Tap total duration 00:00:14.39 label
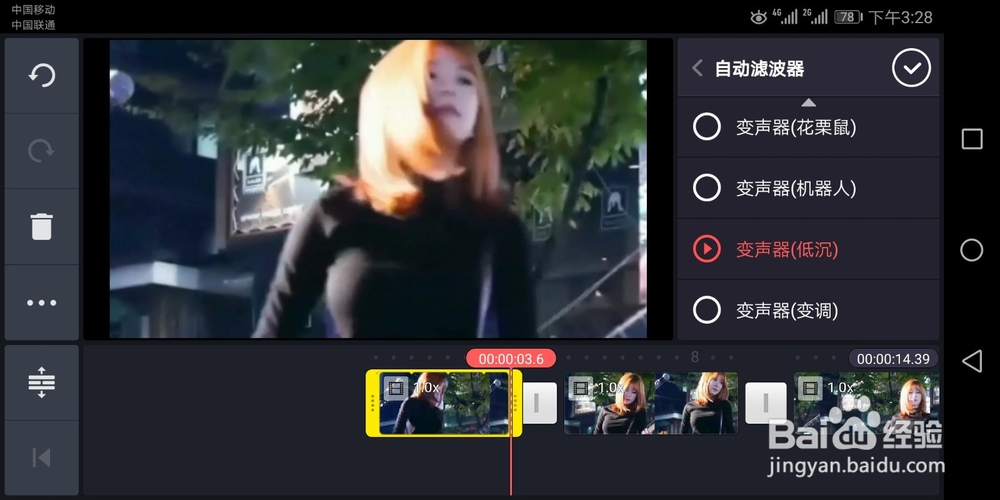1000x500 pixels. point(893,358)
